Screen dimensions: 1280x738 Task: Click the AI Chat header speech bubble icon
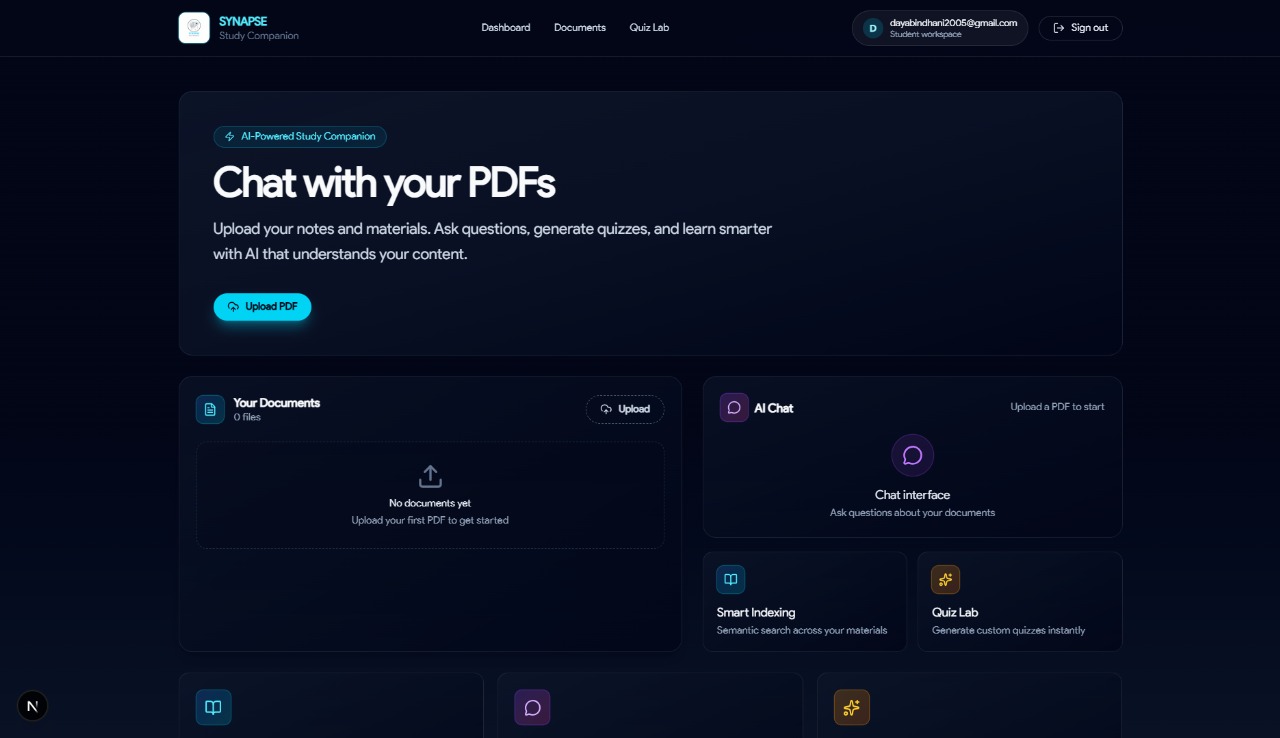point(734,408)
